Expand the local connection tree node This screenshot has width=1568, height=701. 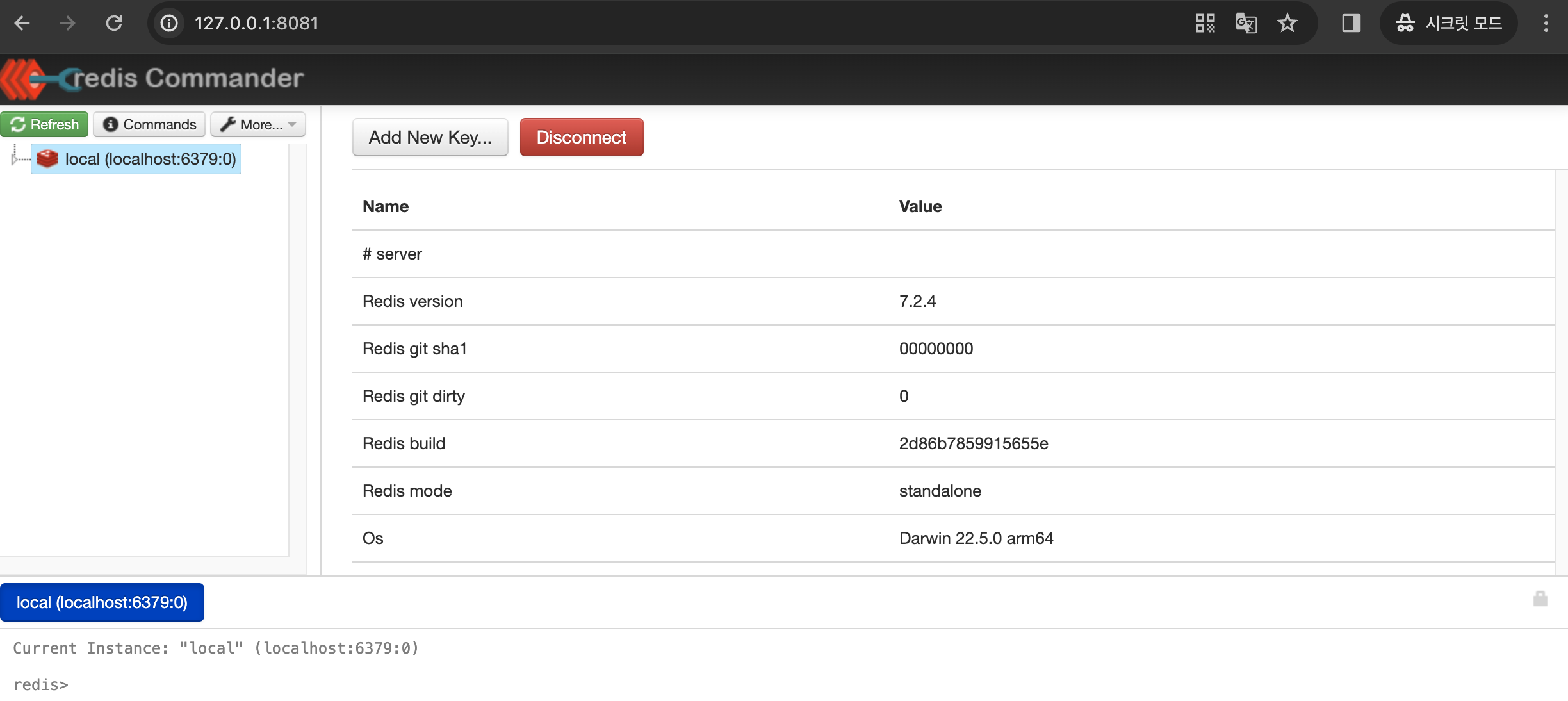pos(14,160)
